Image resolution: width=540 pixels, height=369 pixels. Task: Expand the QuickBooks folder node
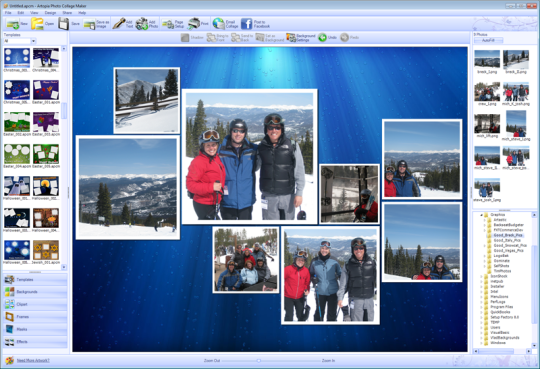click(481, 312)
